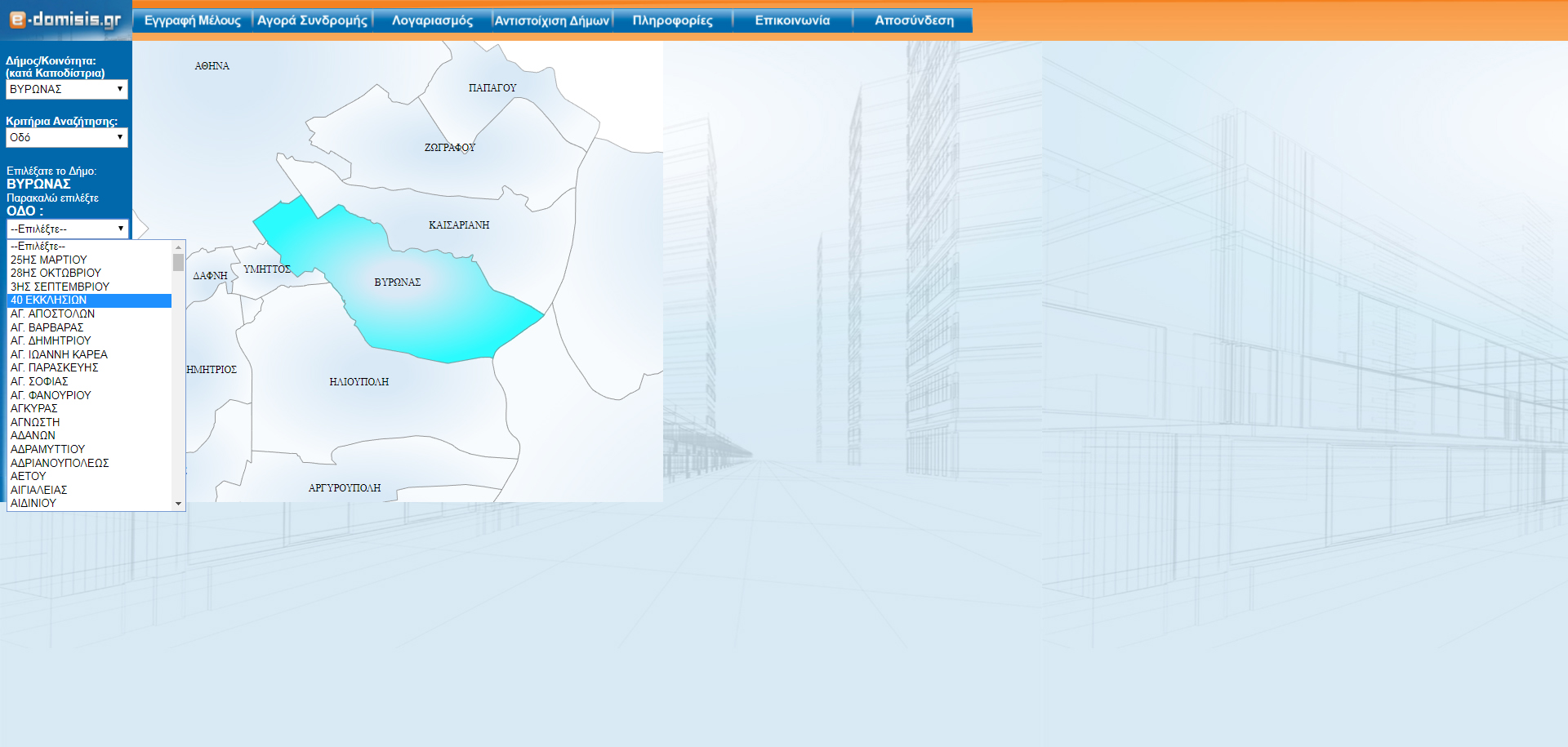Image resolution: width=1568 pixels, height=747 pixels.
Task: Click the ΚΑΙΣΑΡΙΑΝΗ region on the map
Action: tap(459, 225)
